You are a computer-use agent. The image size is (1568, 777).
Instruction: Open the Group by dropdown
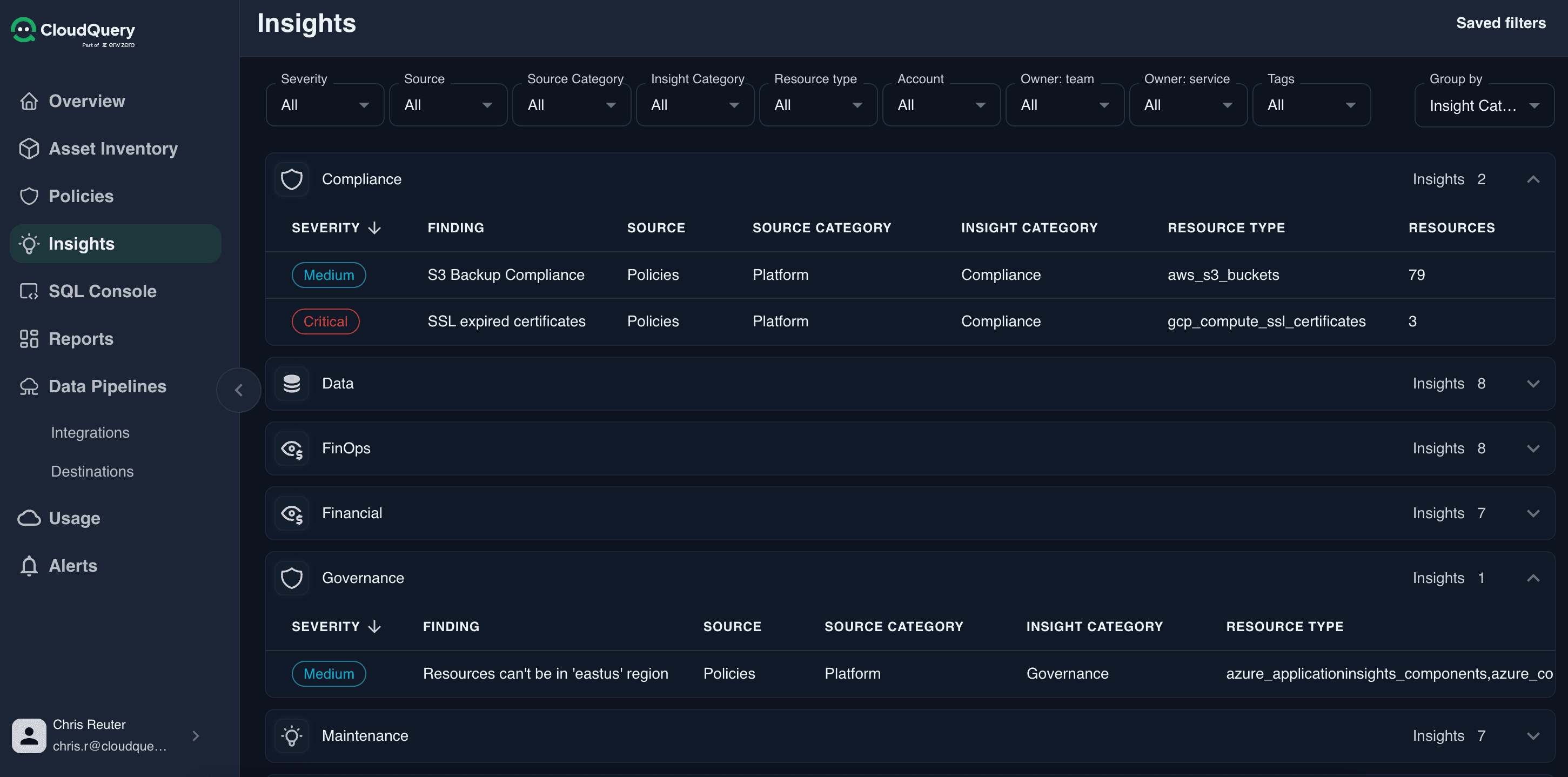click(x=1484, y=105)
